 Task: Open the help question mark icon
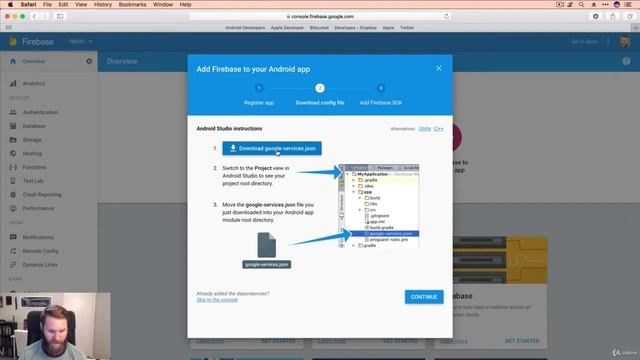(x=626, y=61)
